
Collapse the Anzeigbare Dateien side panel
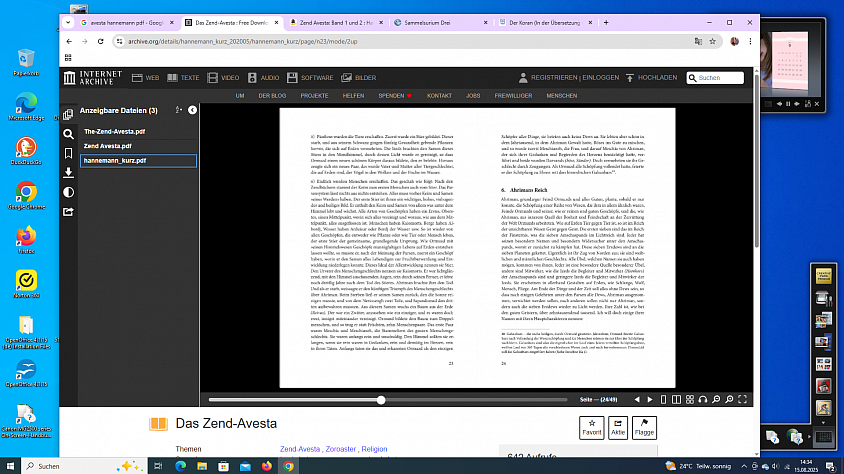pyautogui.click(x=192, y=110)
